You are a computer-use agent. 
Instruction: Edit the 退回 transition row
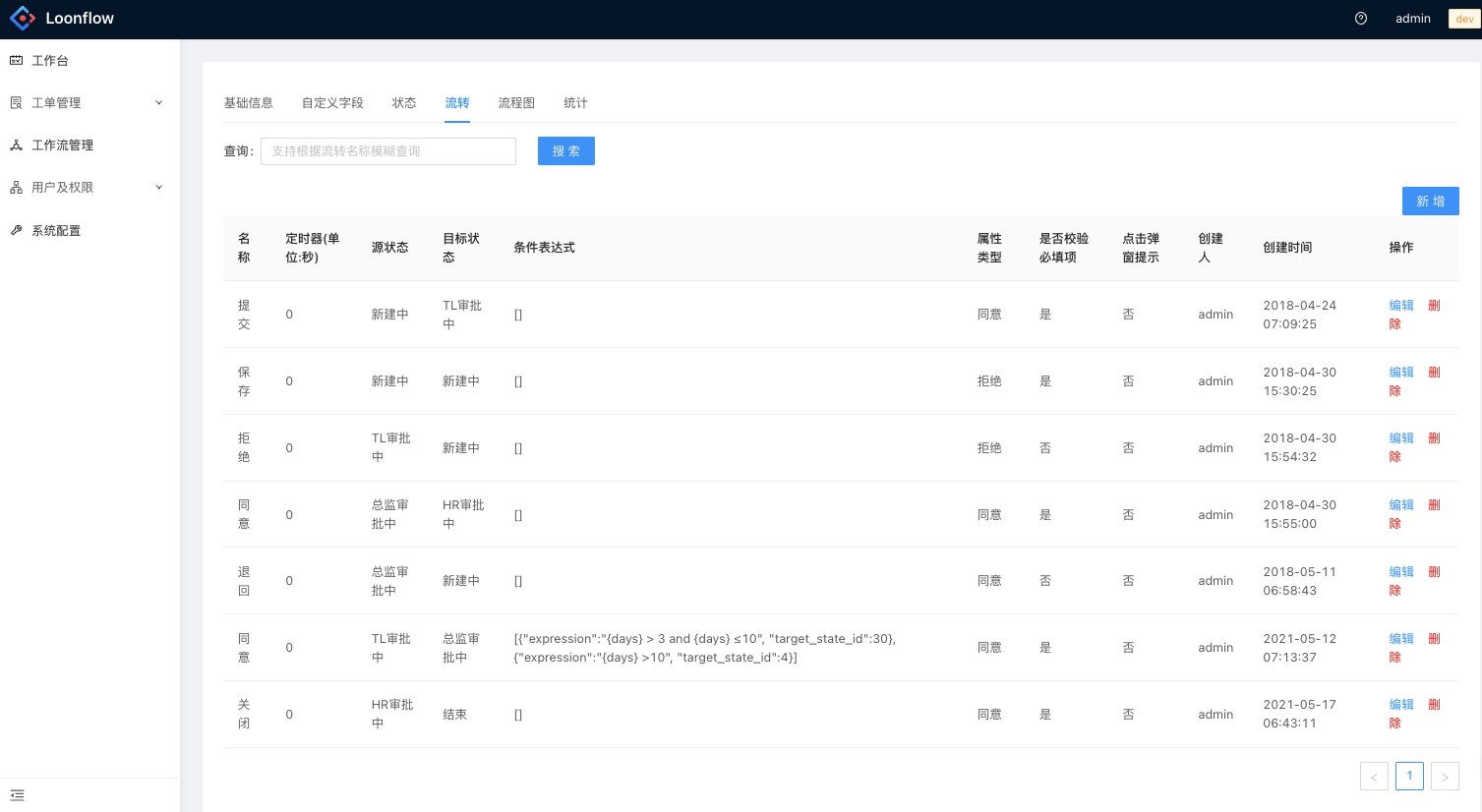pos(1401,572)
